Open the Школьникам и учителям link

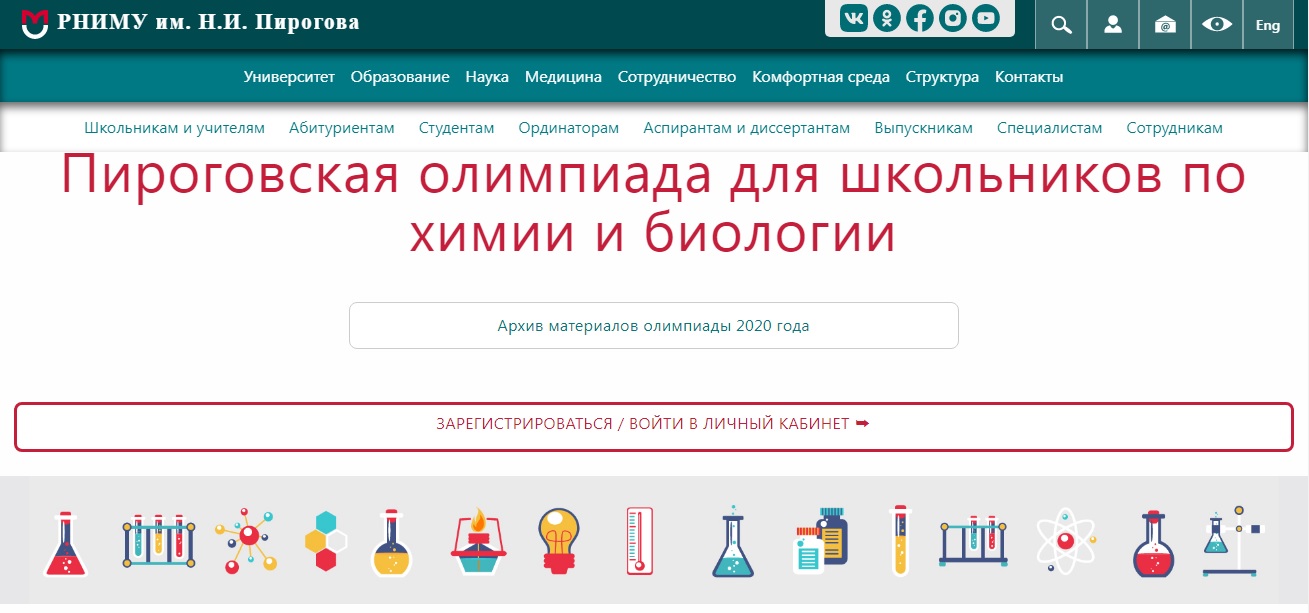pyautogui.click(x=175, y=128)
